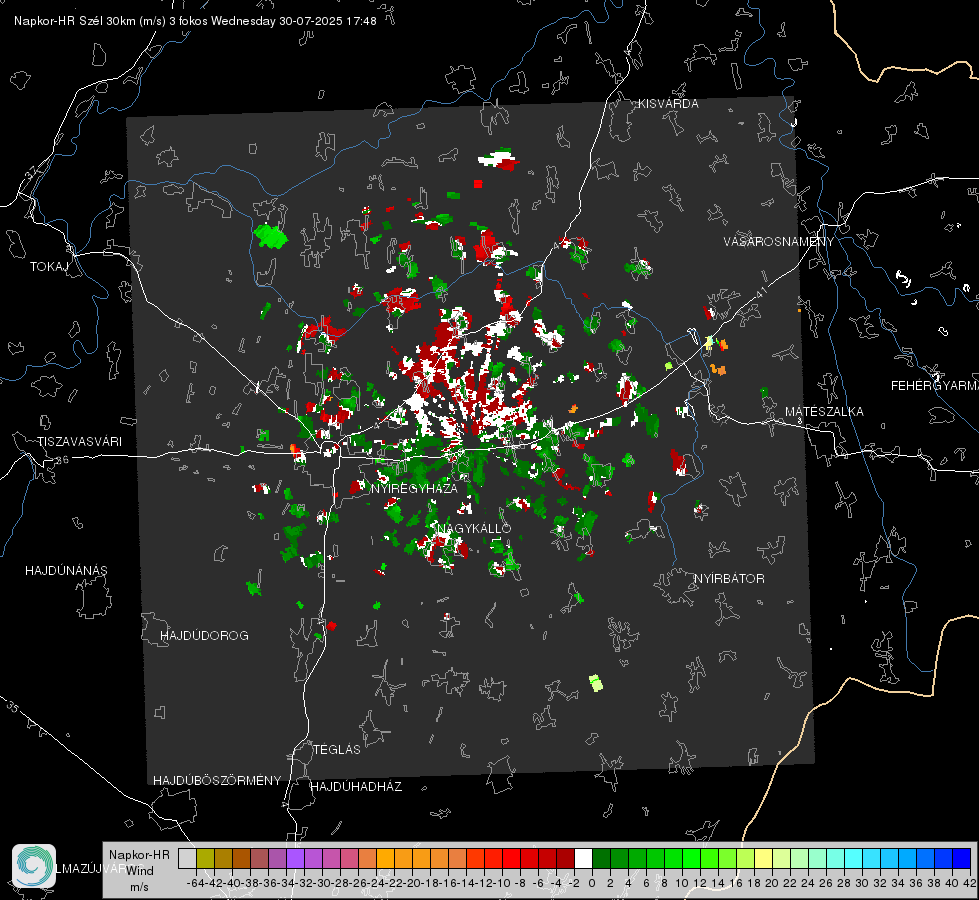
Task: Click the legend value label -64
Action: [195, 883]
